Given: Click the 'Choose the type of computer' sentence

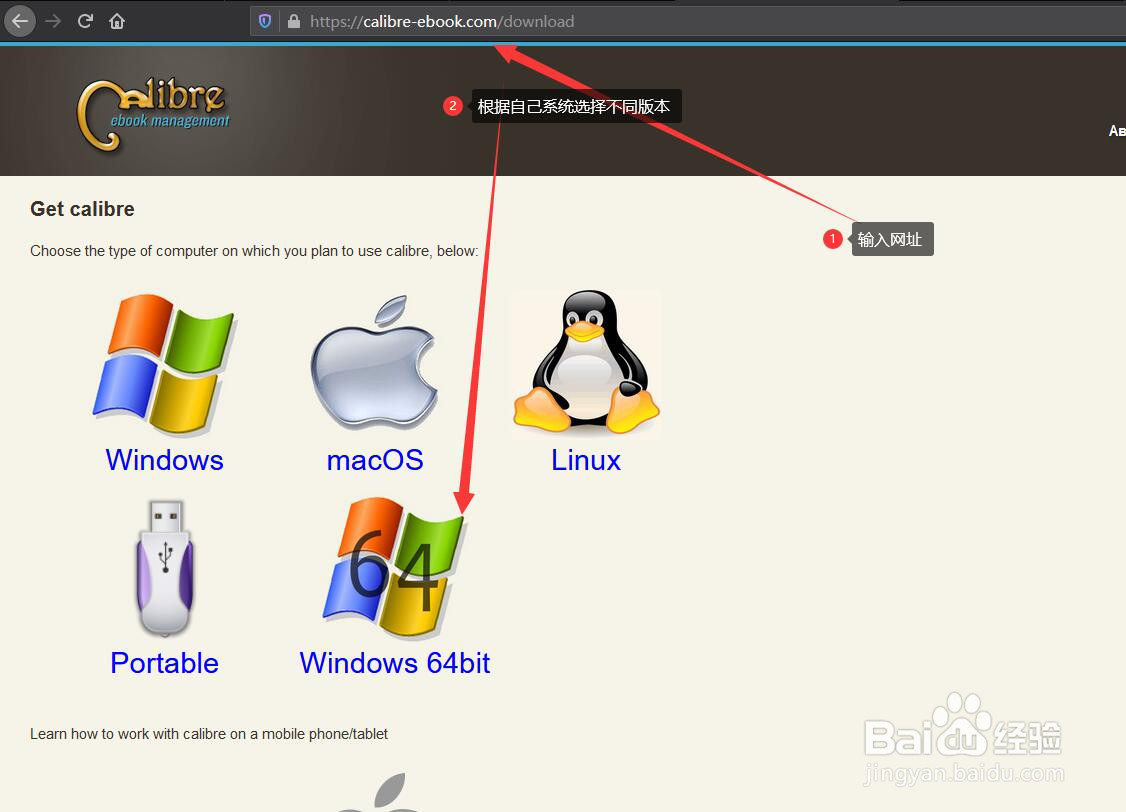Looking at the screenshot, I should [x=254, y=251].
